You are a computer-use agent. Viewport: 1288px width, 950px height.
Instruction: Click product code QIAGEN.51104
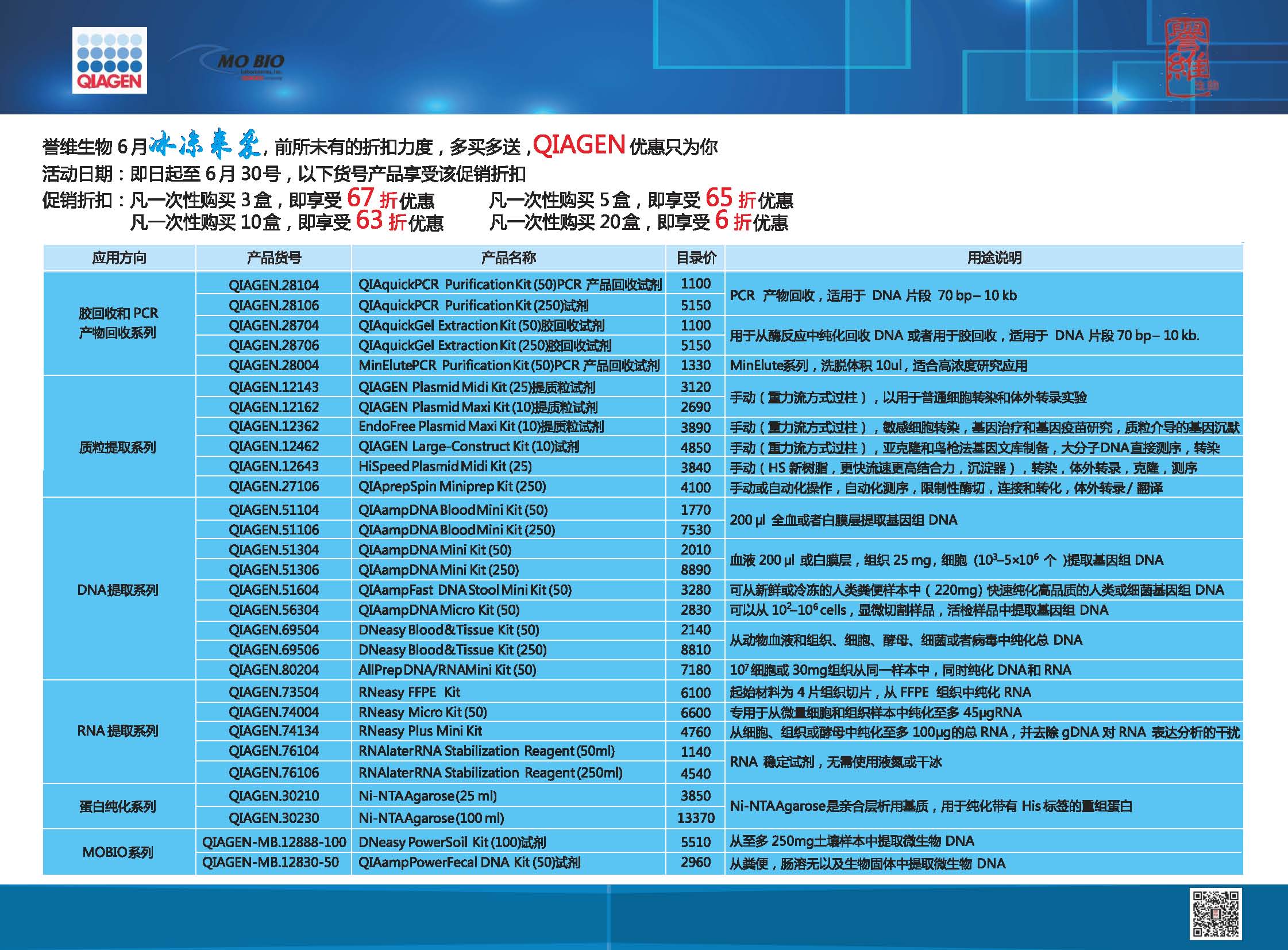273,510
